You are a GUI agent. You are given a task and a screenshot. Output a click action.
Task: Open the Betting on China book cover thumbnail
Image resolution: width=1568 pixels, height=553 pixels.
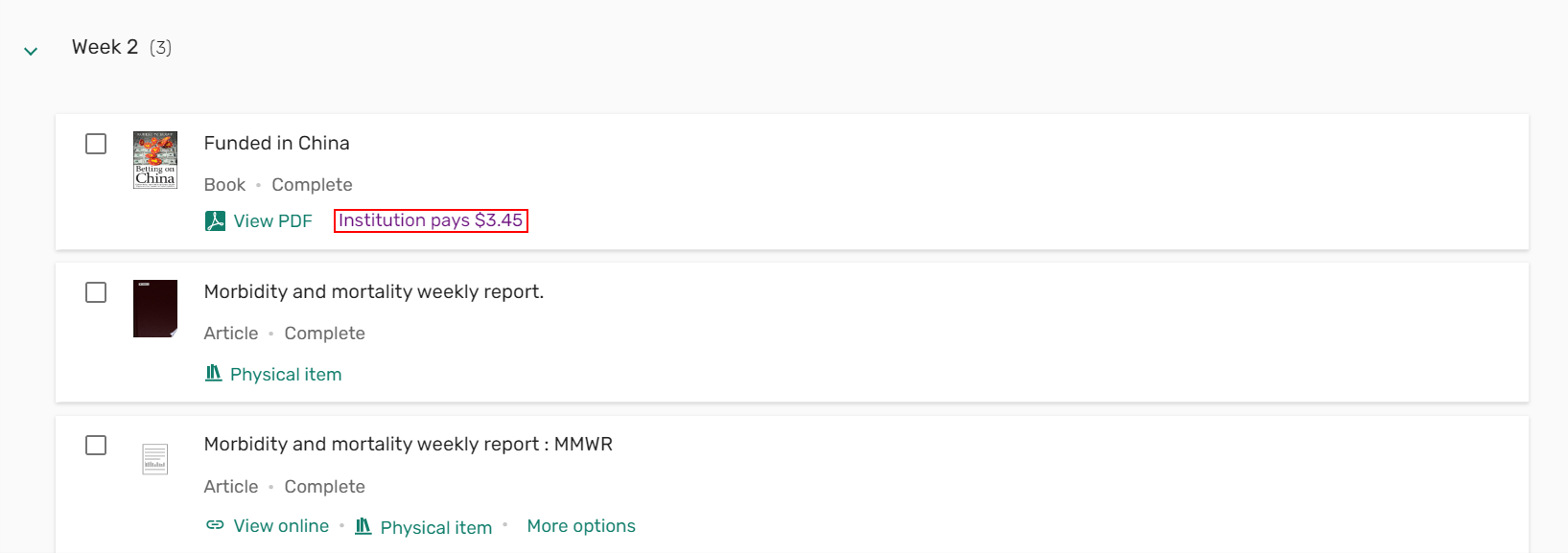pos(155,160)
